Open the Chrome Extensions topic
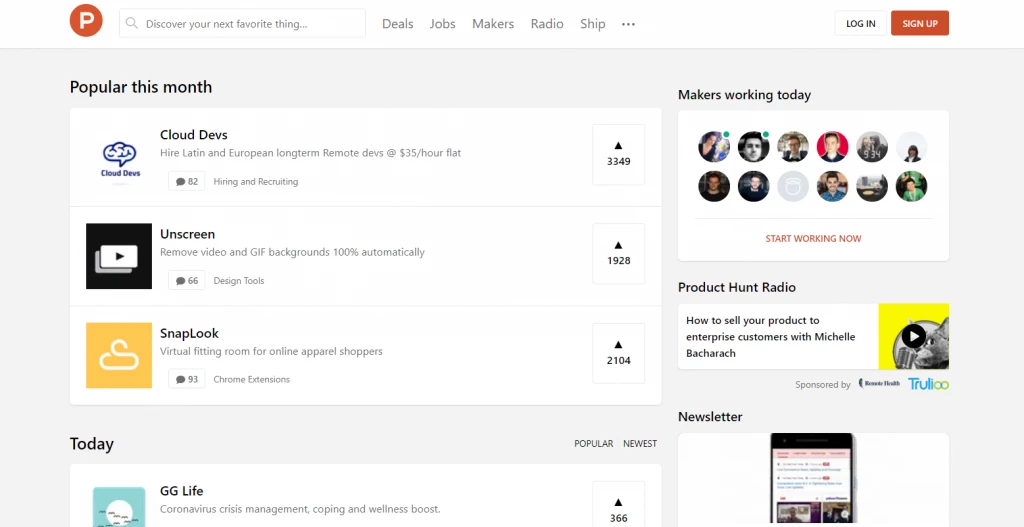 pyautogui.click(x=251, y=379)
